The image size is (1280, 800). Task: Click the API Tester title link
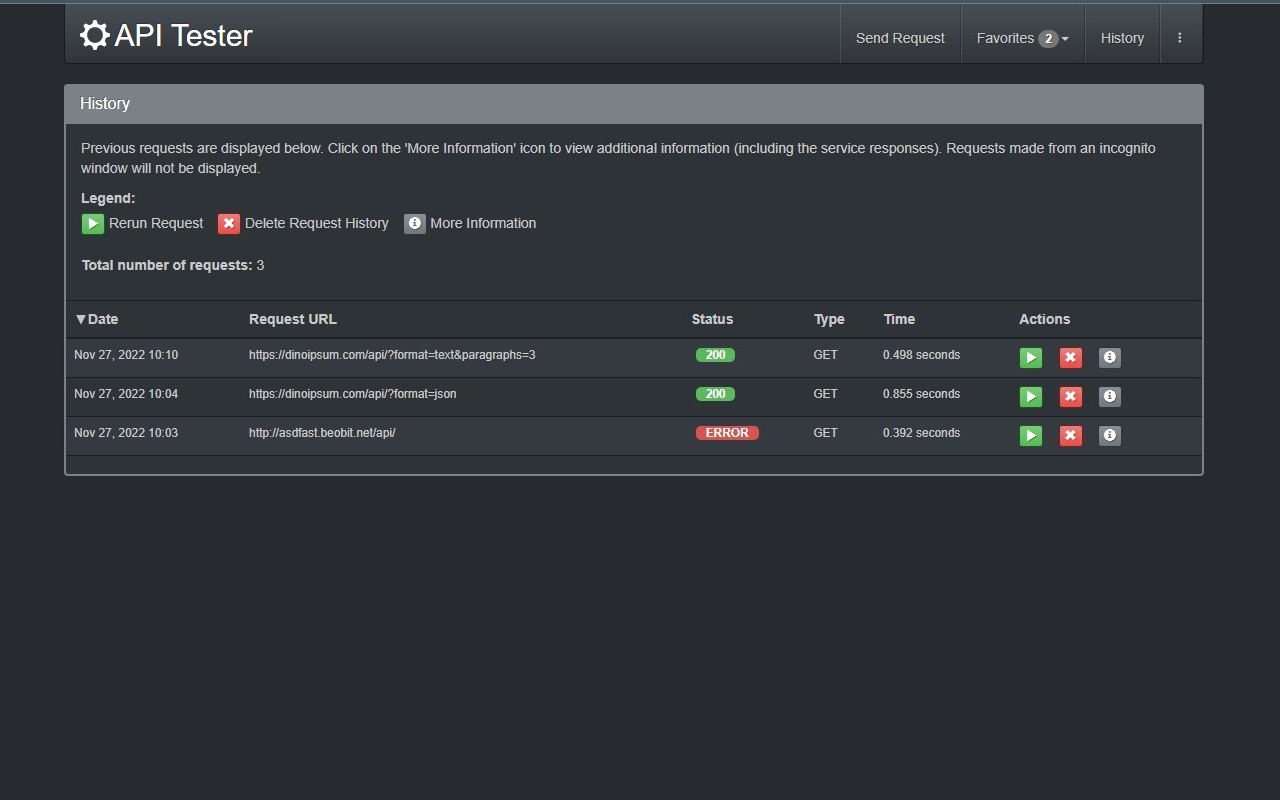click(x=165, y=34)
